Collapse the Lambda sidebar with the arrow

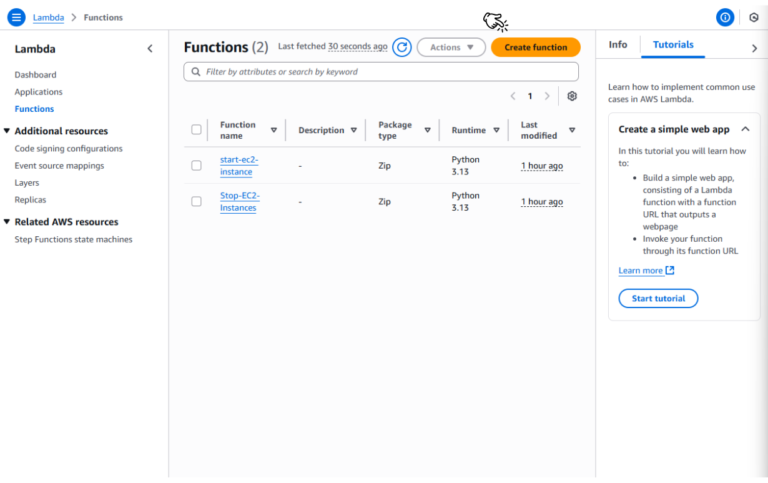coord(150,48)
